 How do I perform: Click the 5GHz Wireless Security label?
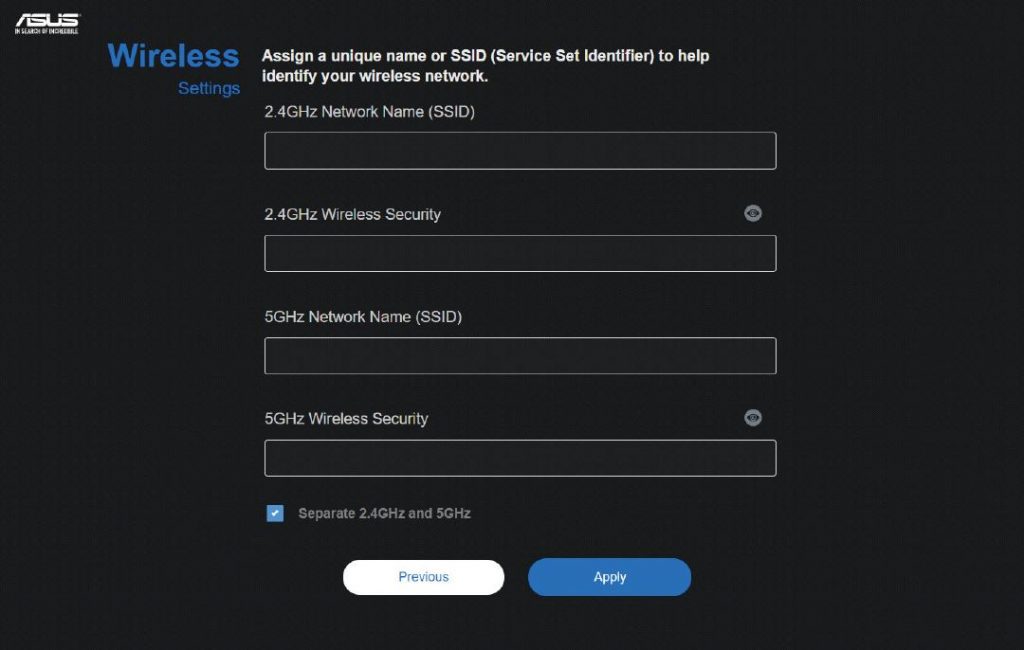[346, 419]
